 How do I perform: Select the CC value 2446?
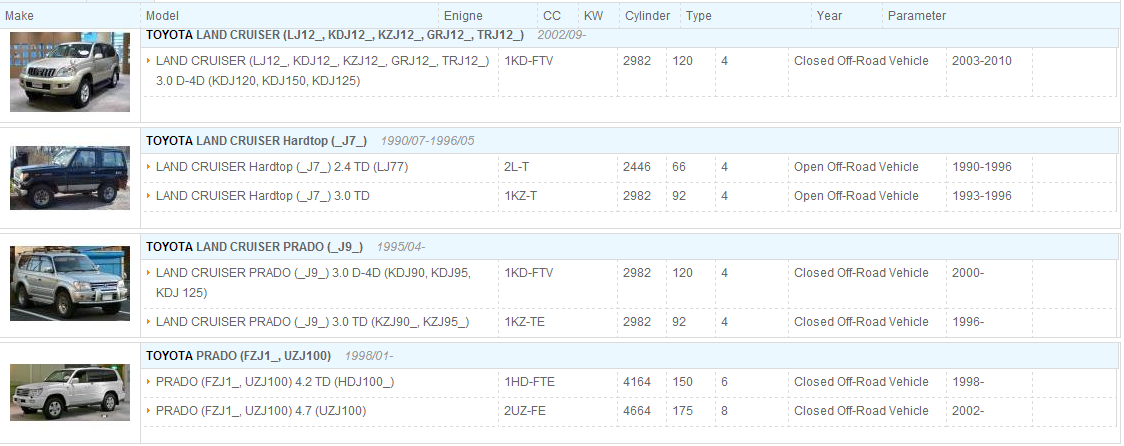click(637, 167)
